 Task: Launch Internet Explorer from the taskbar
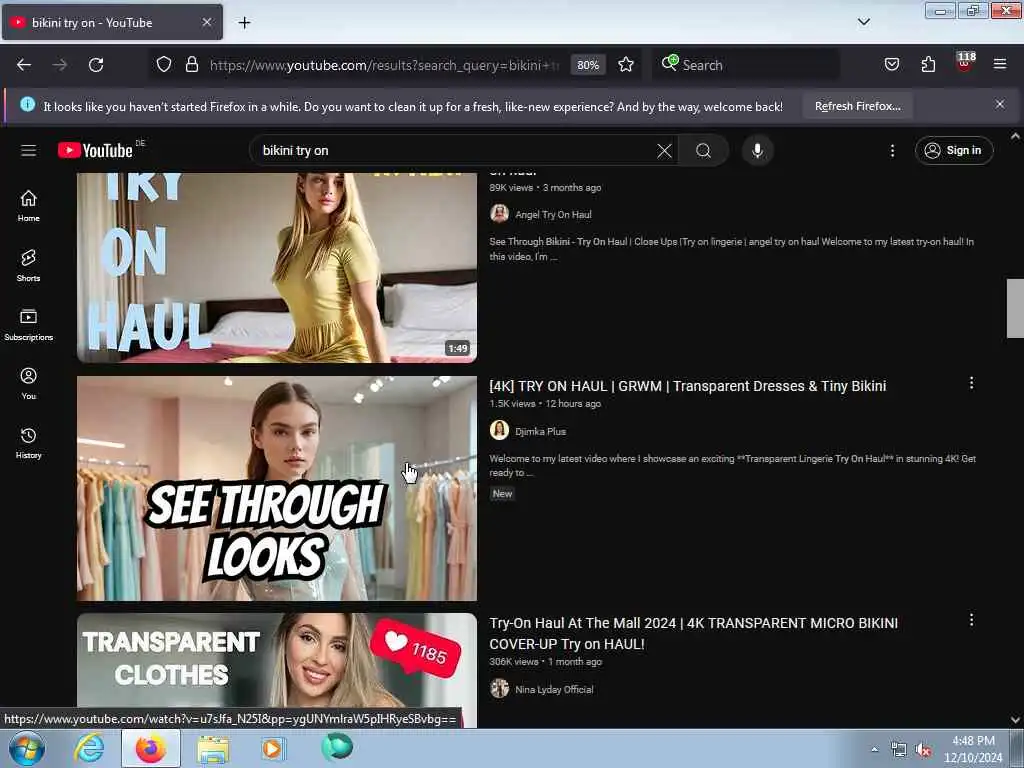(89, 748)
